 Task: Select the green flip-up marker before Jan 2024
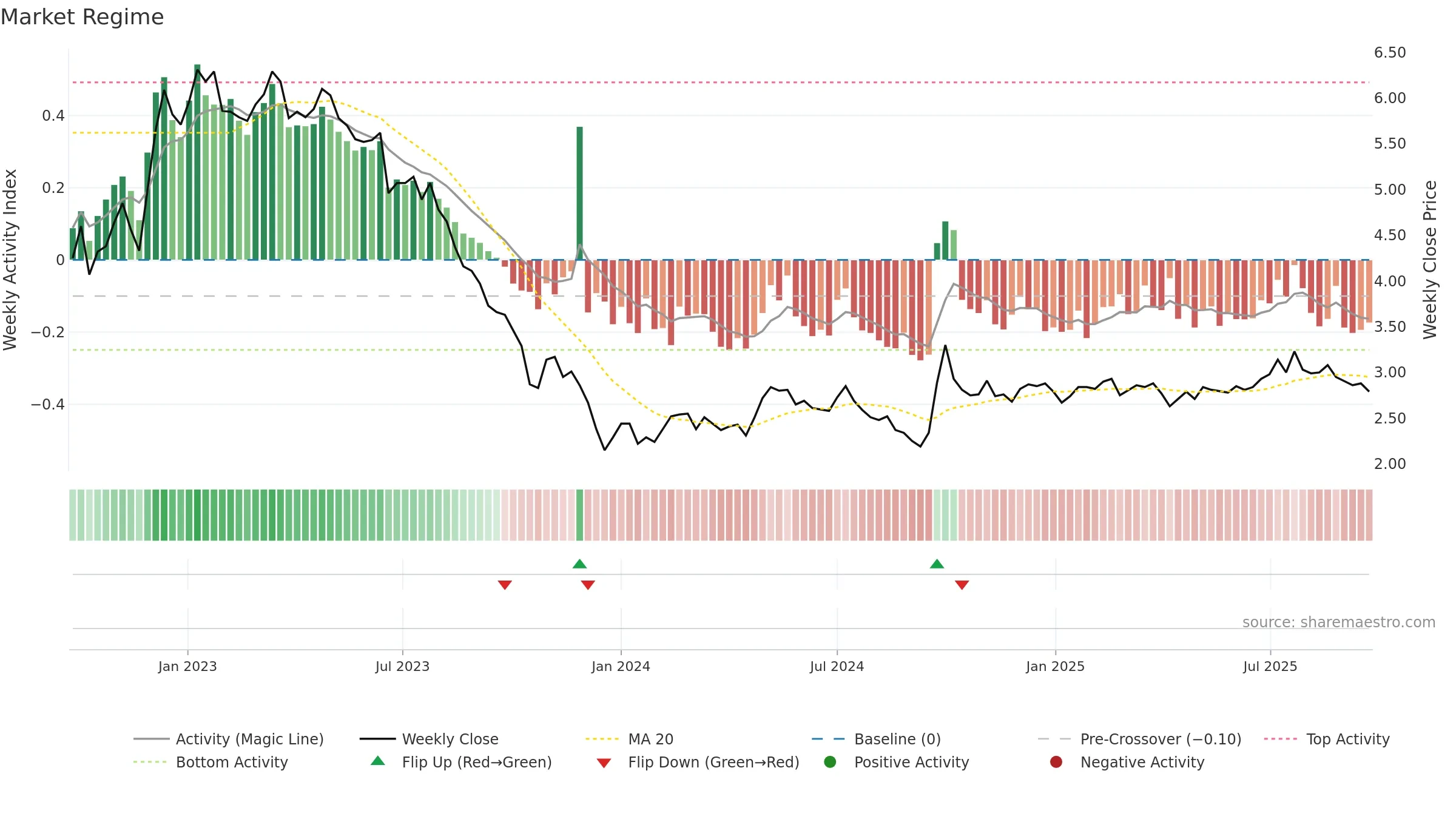point(579,564)
